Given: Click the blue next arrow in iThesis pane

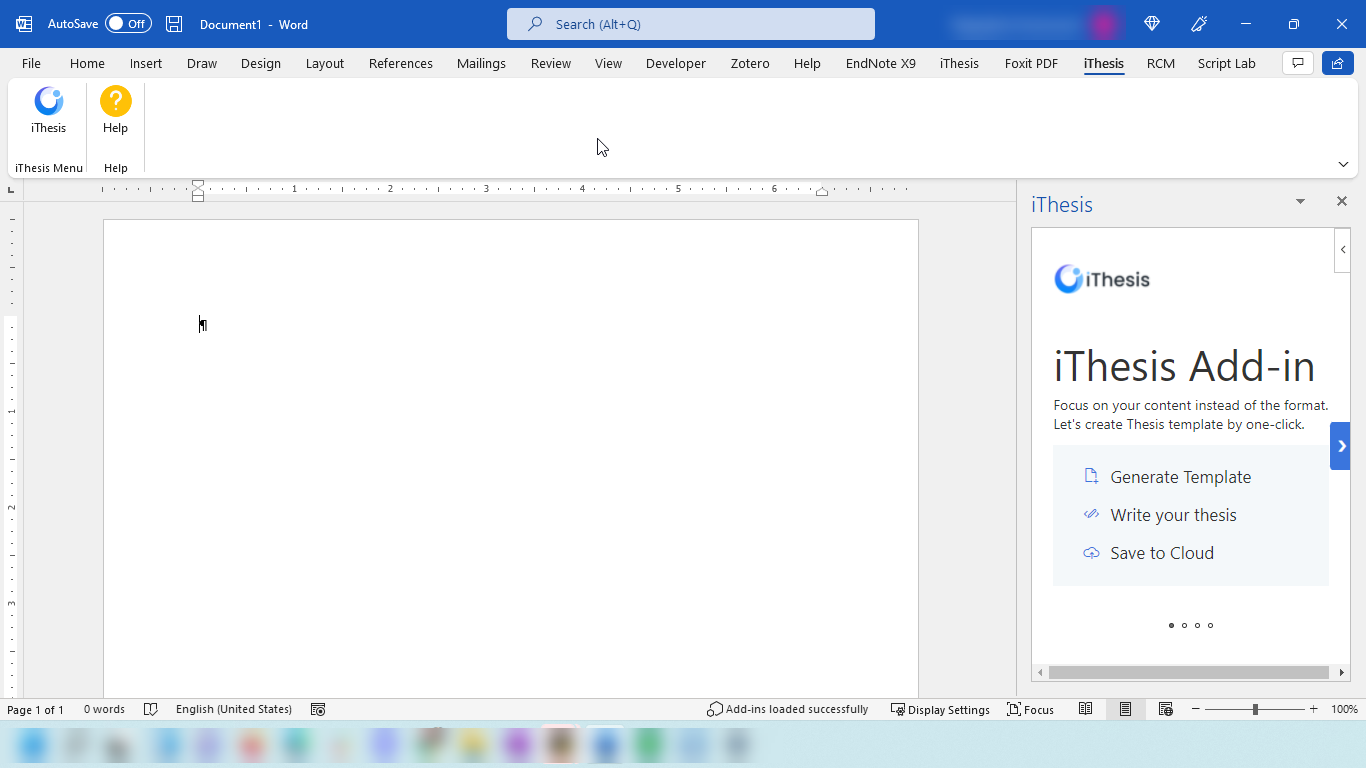Looking at the screenshot, I should click(1340, 446).
